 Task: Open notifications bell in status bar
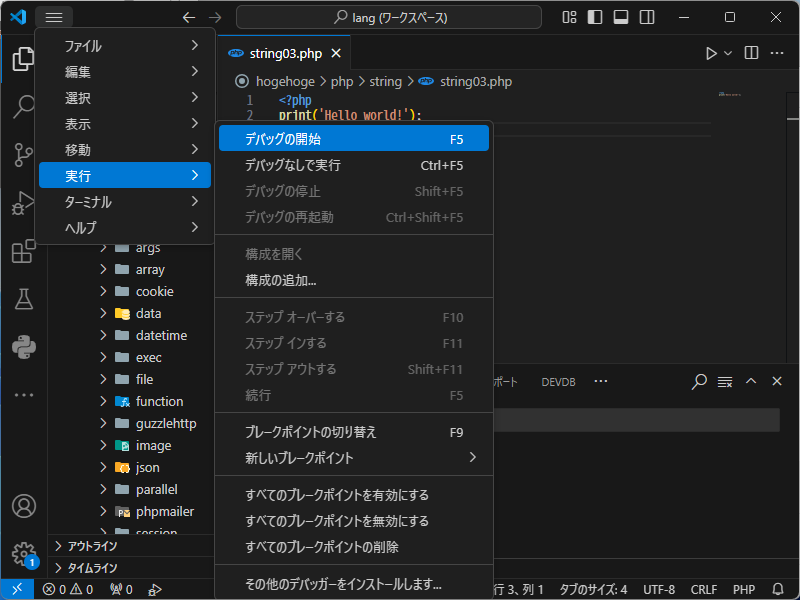[x=778, y=590]
